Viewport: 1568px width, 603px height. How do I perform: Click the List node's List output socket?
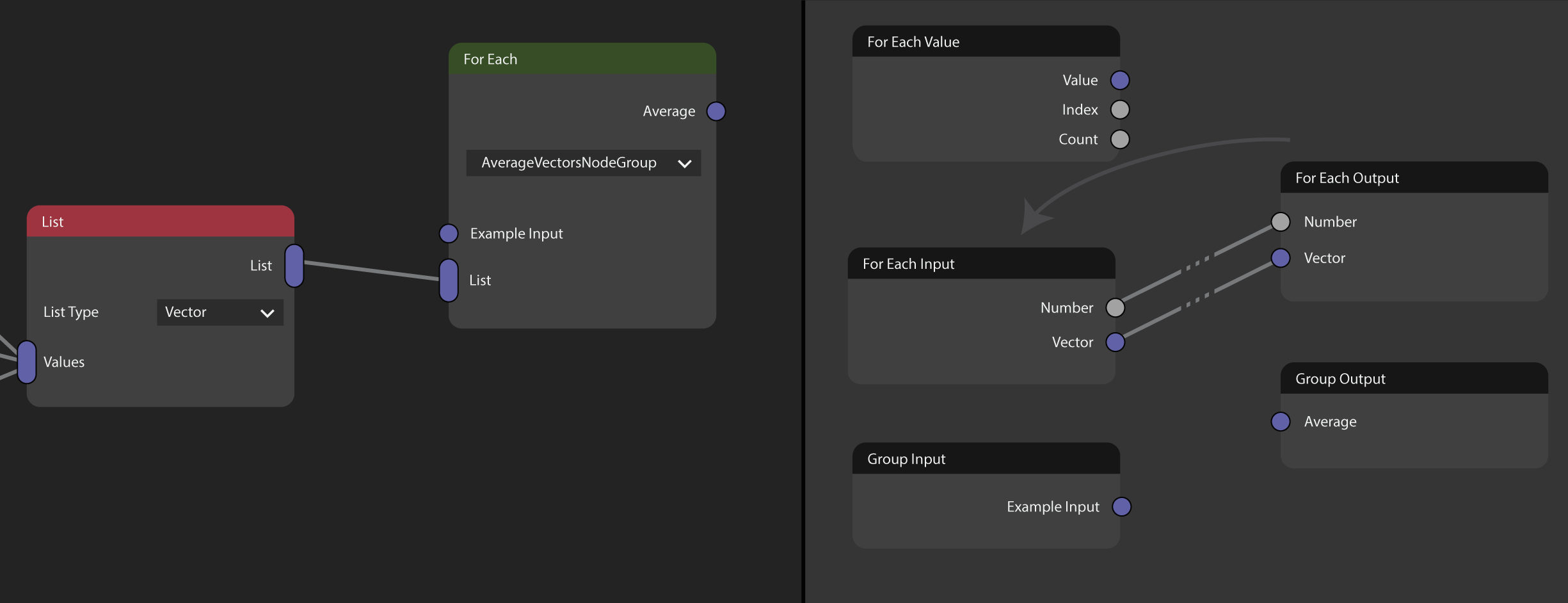(294, 266)
